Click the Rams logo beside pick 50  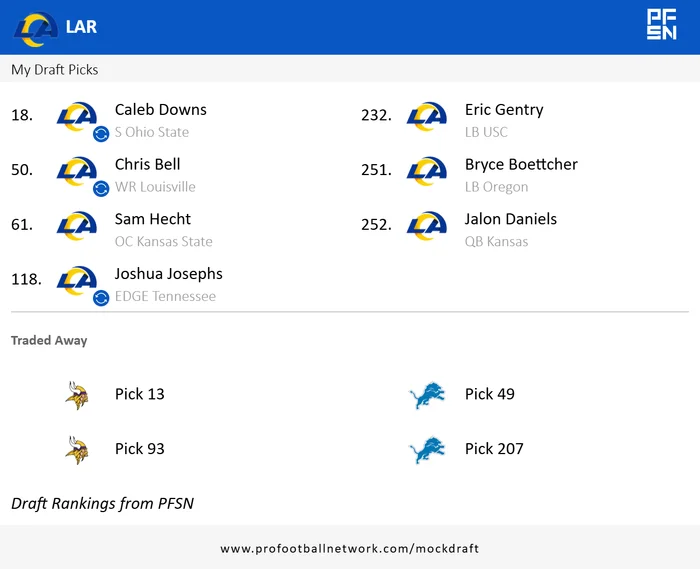tap(77, 171)
